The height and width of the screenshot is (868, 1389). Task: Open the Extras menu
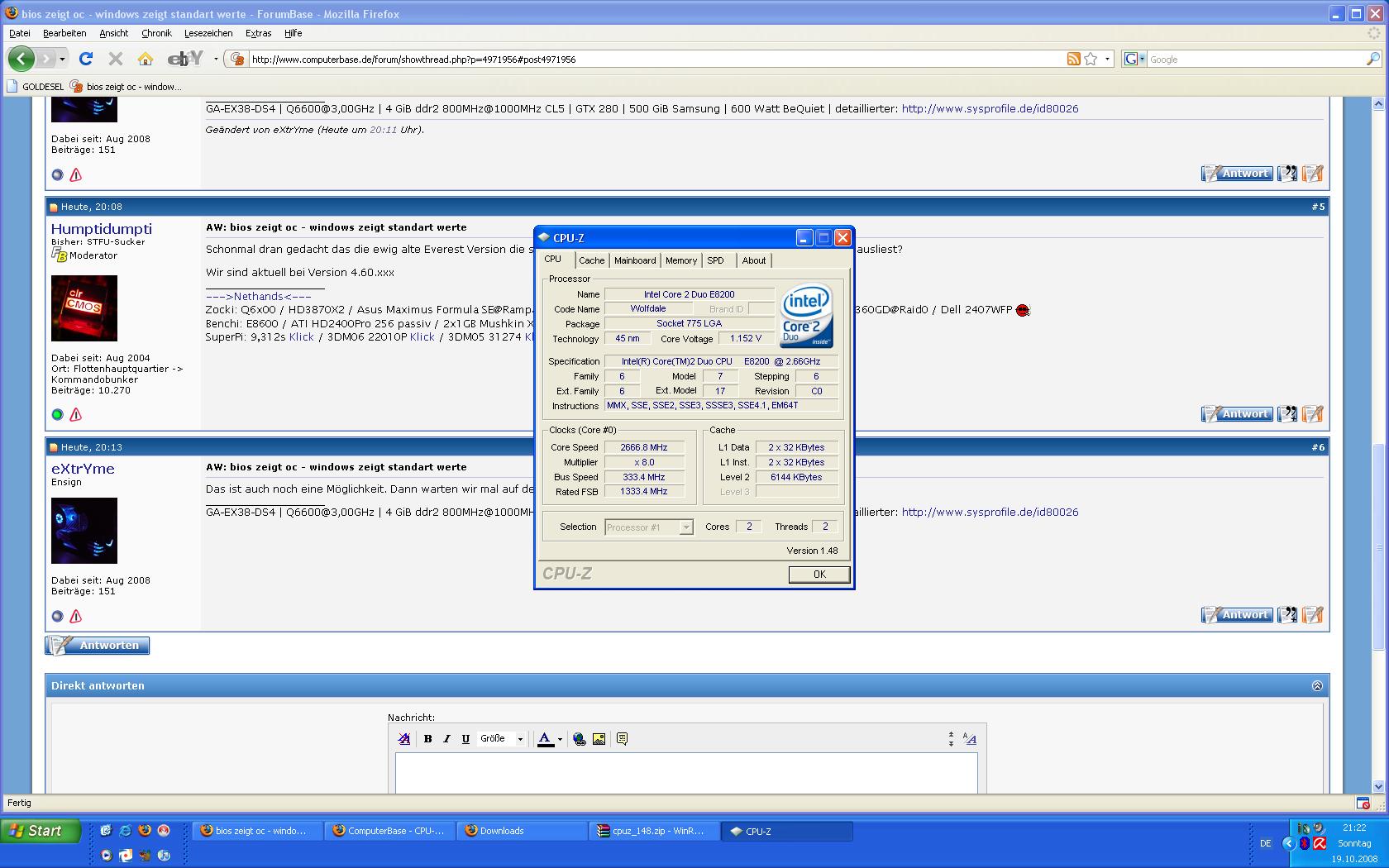tap(259, 33)
